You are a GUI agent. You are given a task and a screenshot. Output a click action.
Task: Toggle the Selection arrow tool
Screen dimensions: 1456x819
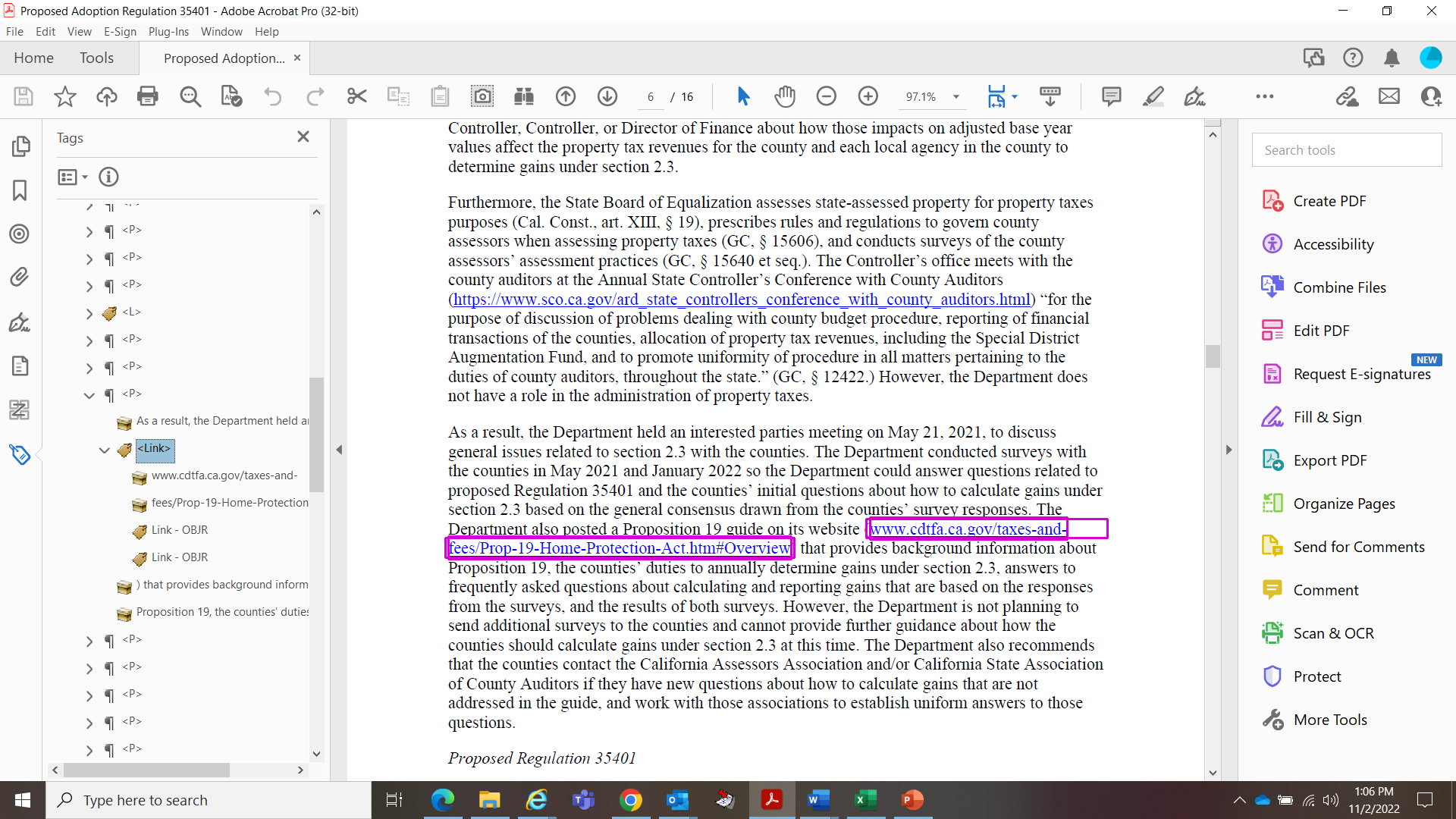pos(743,96)
